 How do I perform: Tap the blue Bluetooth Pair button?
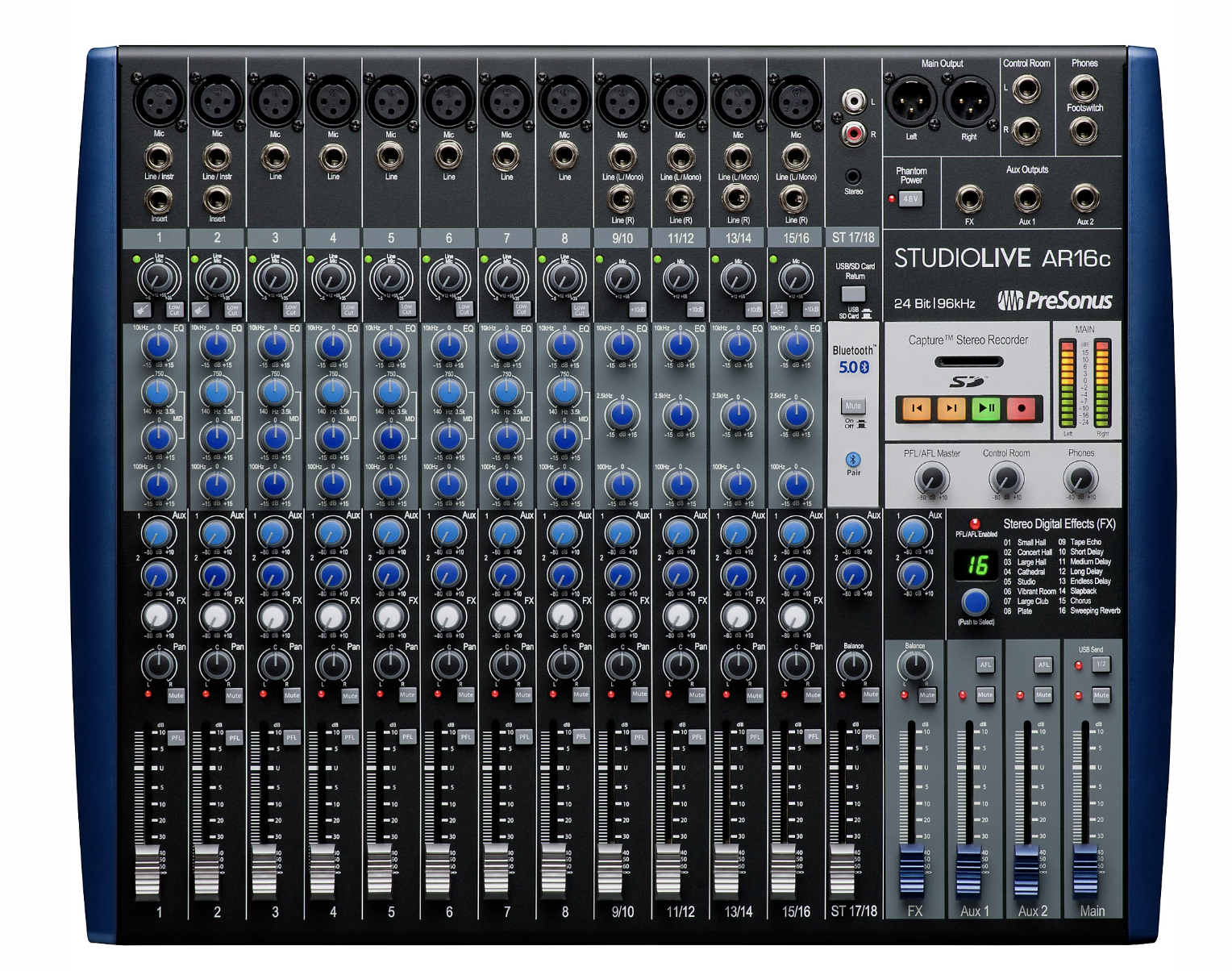tap(853, 460)
